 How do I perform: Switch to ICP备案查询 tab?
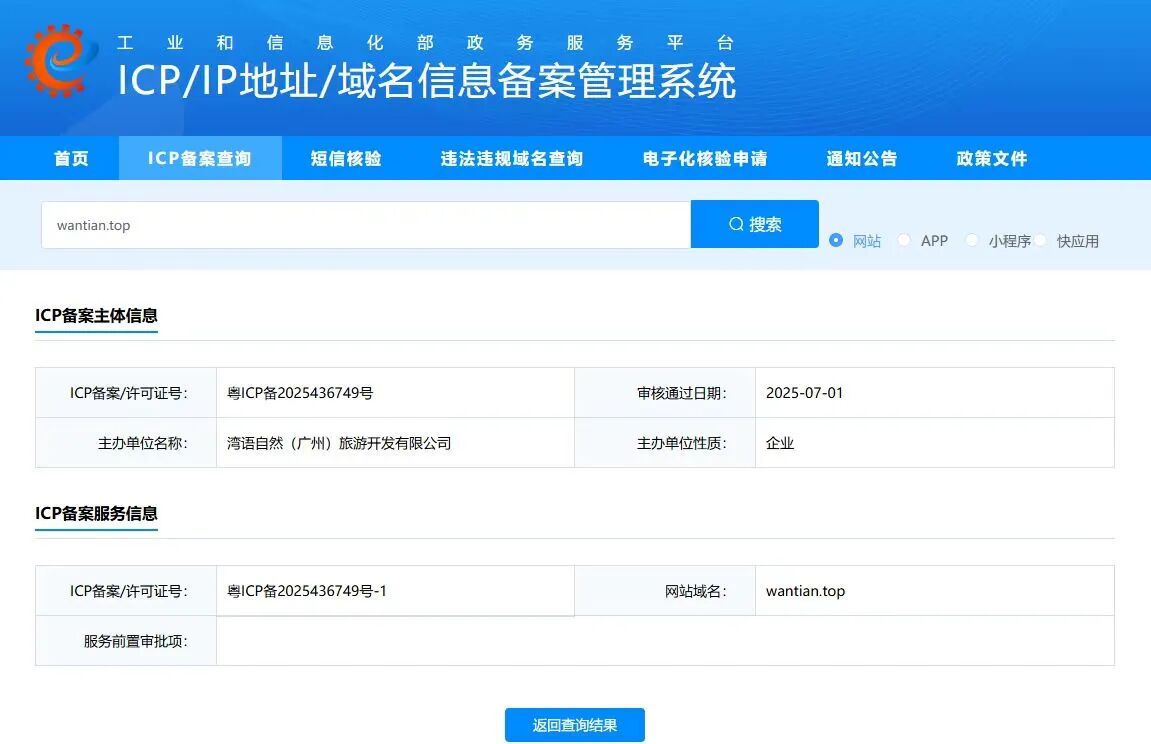pos(200,158)
